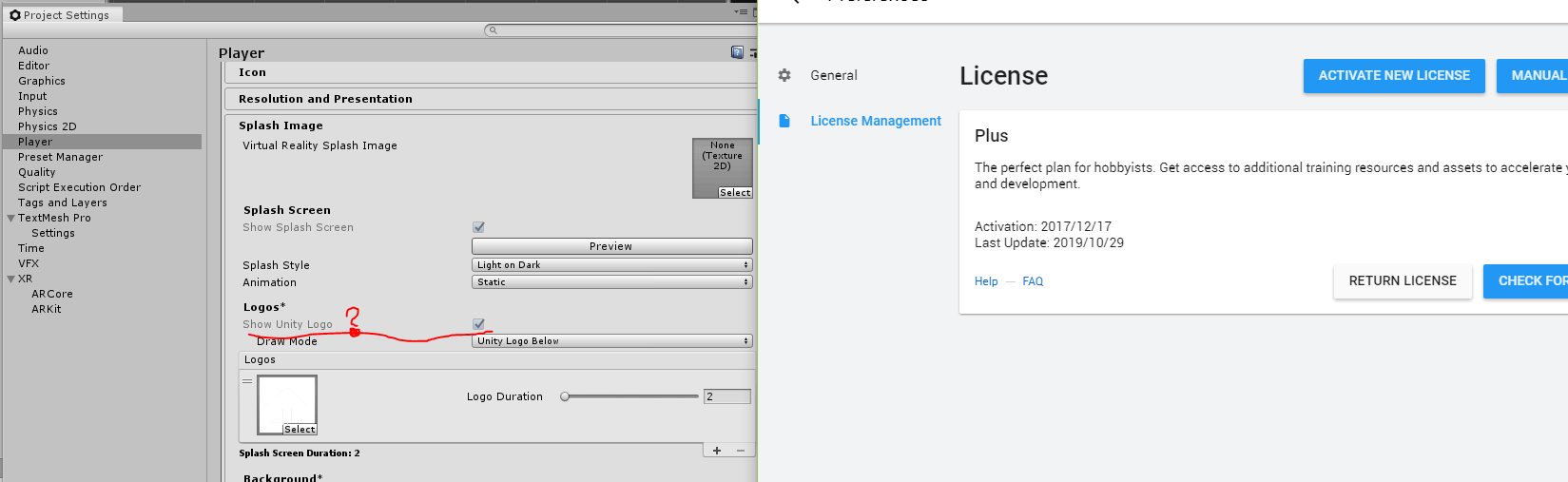Select Quality in the settings list
This screenshot has height=482, width=1568.
click(37, 172)
